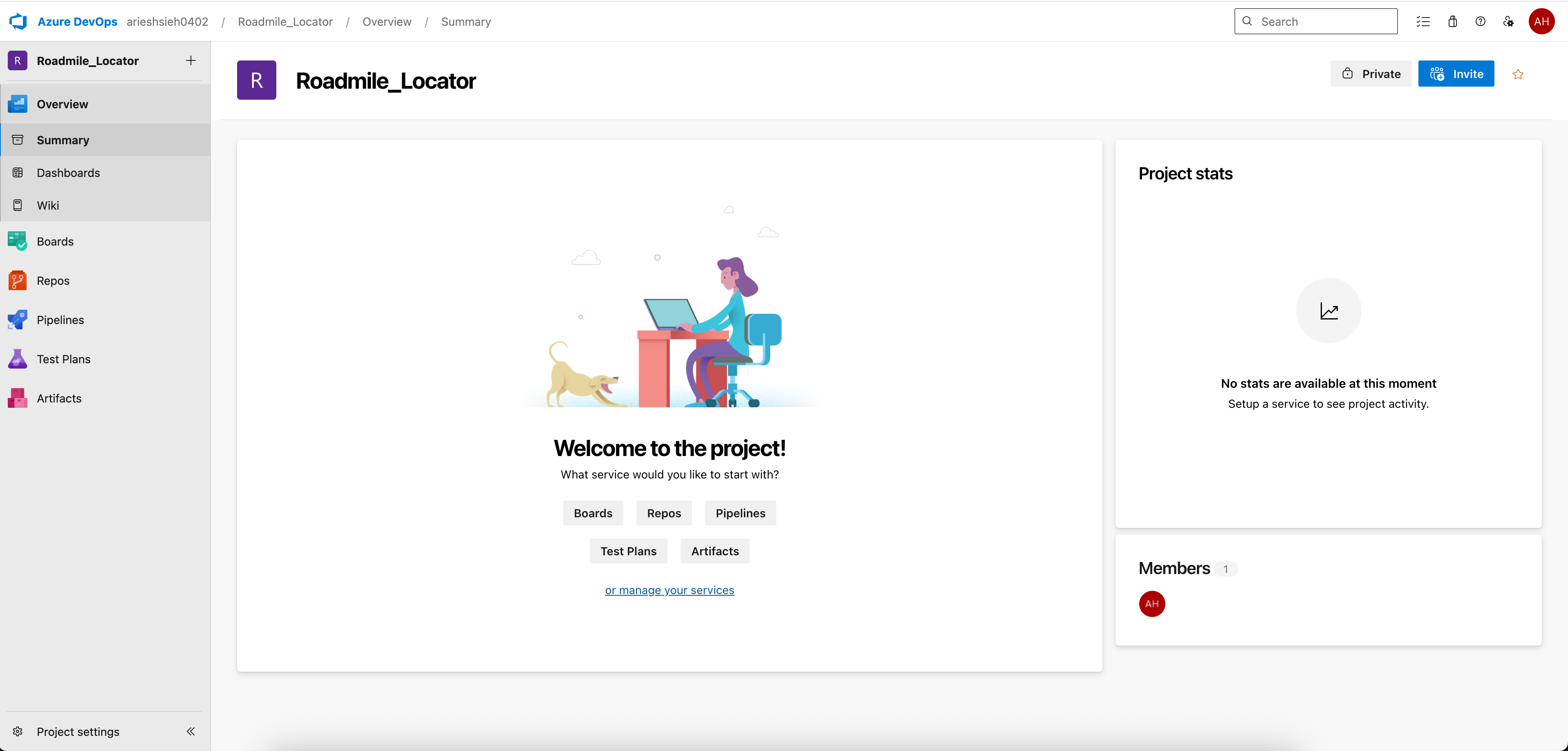Open the work items list icon
Screen dimensions: 1568x751
pos(1422,21)
